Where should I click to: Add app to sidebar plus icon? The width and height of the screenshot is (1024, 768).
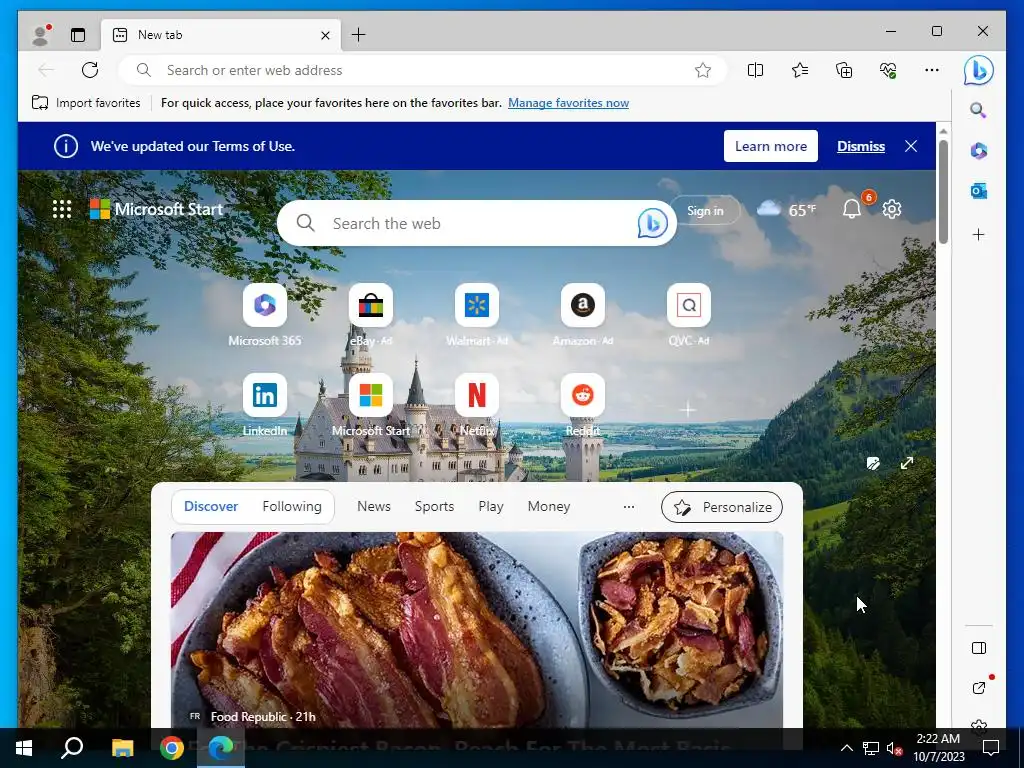tap(978, 234)
